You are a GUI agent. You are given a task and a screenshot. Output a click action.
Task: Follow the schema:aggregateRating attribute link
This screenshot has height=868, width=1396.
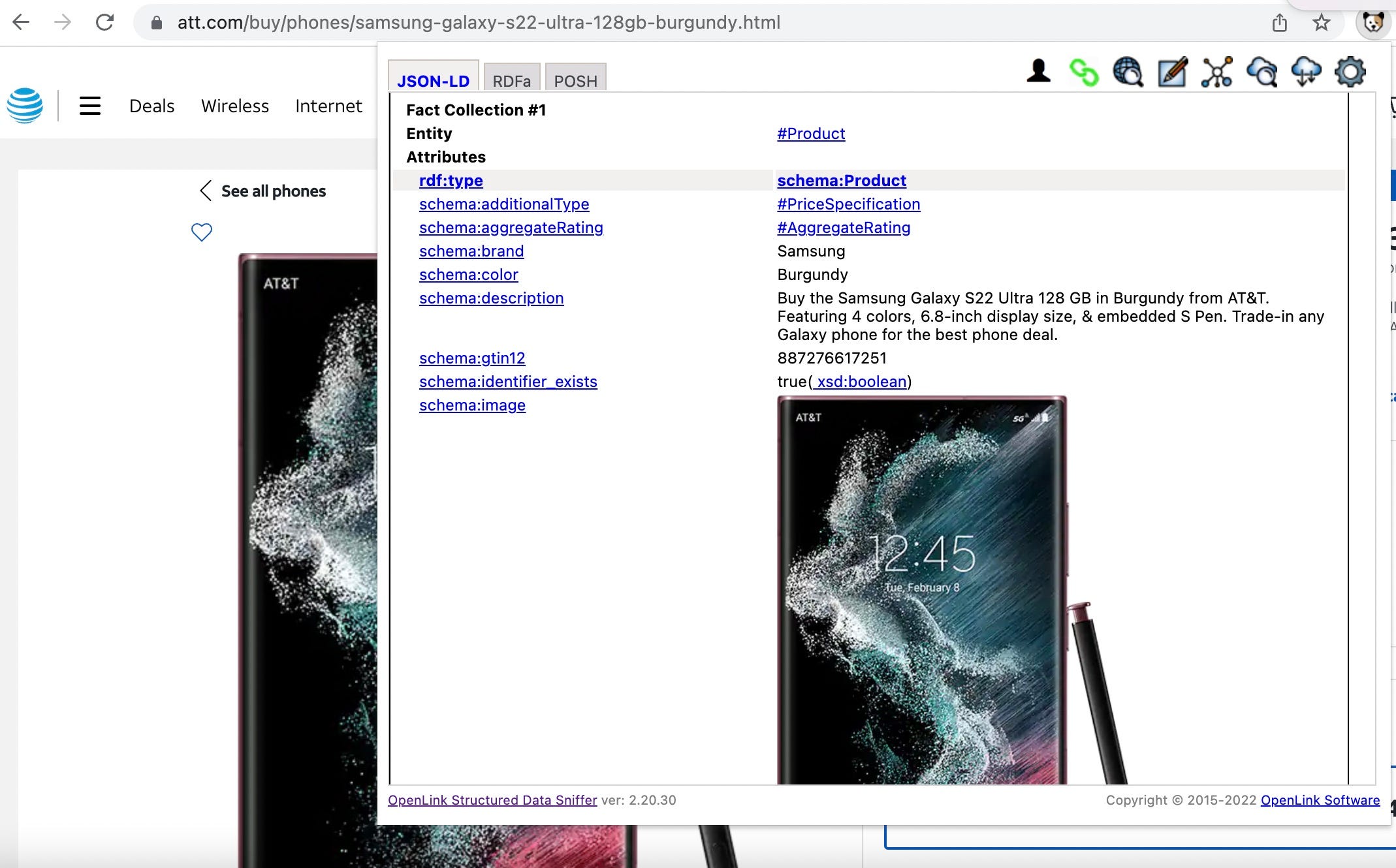coord(511,228)
